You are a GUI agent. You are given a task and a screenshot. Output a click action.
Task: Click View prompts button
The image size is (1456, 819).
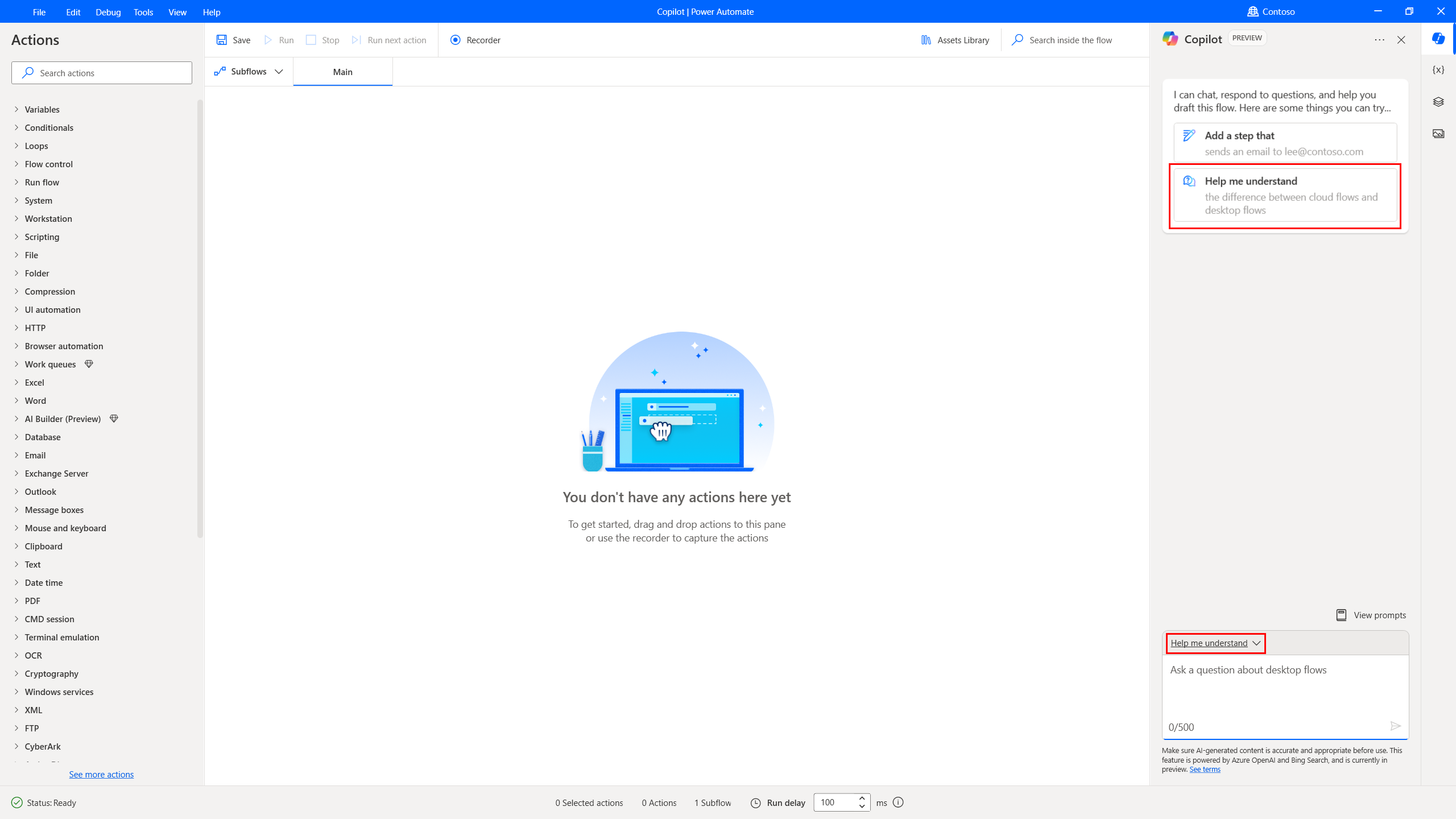[1371, 615]
